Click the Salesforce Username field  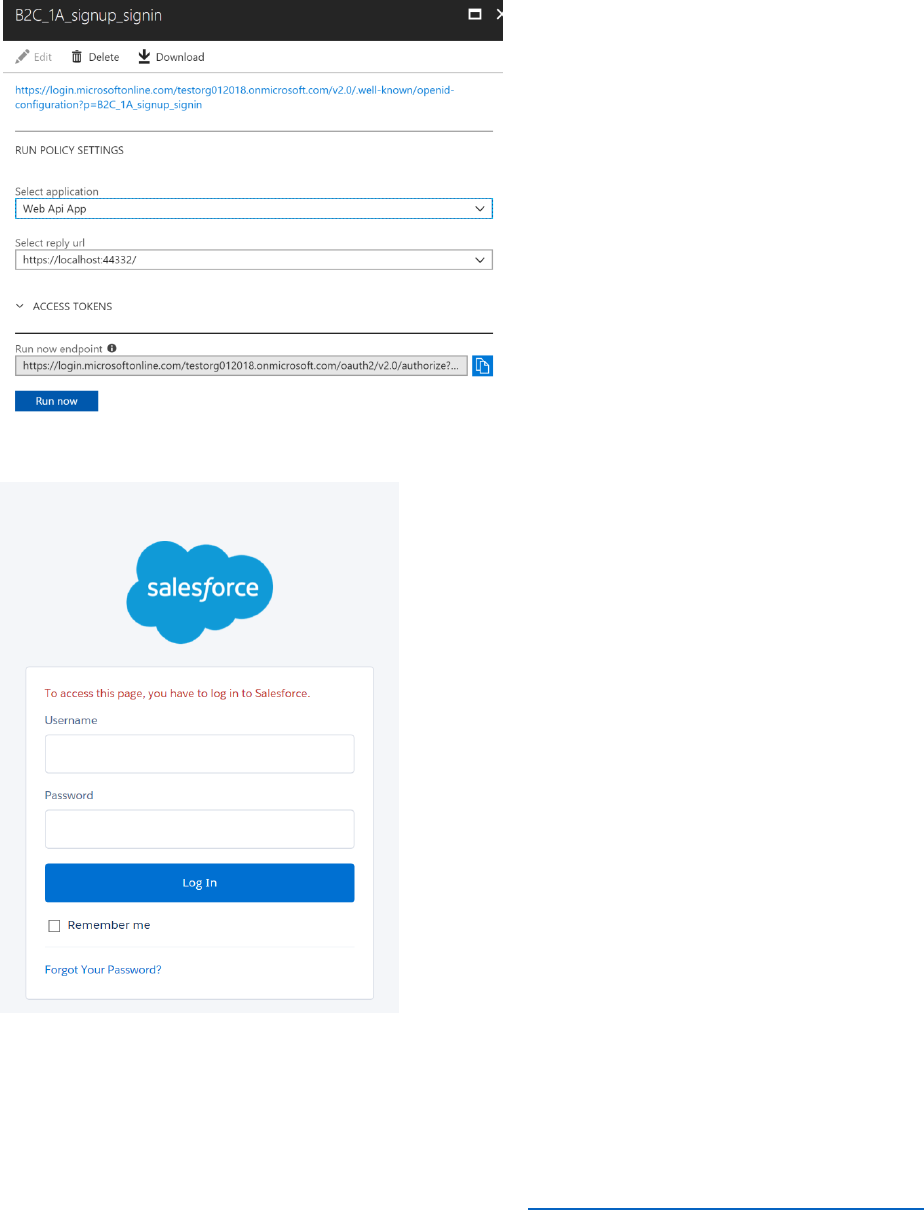(199, 754)
